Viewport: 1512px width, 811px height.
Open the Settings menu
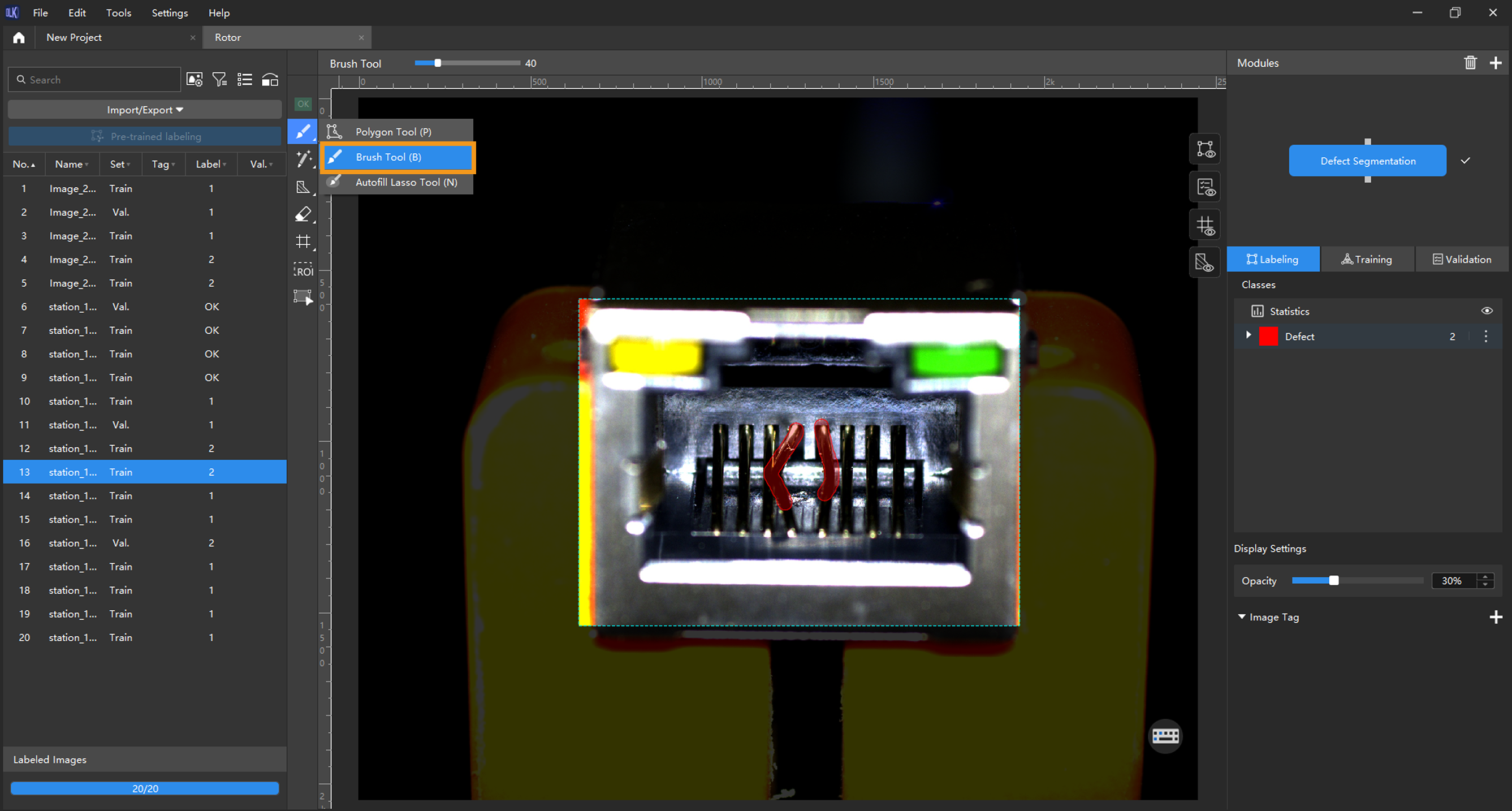pyautogui.click(x=170, y=12)
